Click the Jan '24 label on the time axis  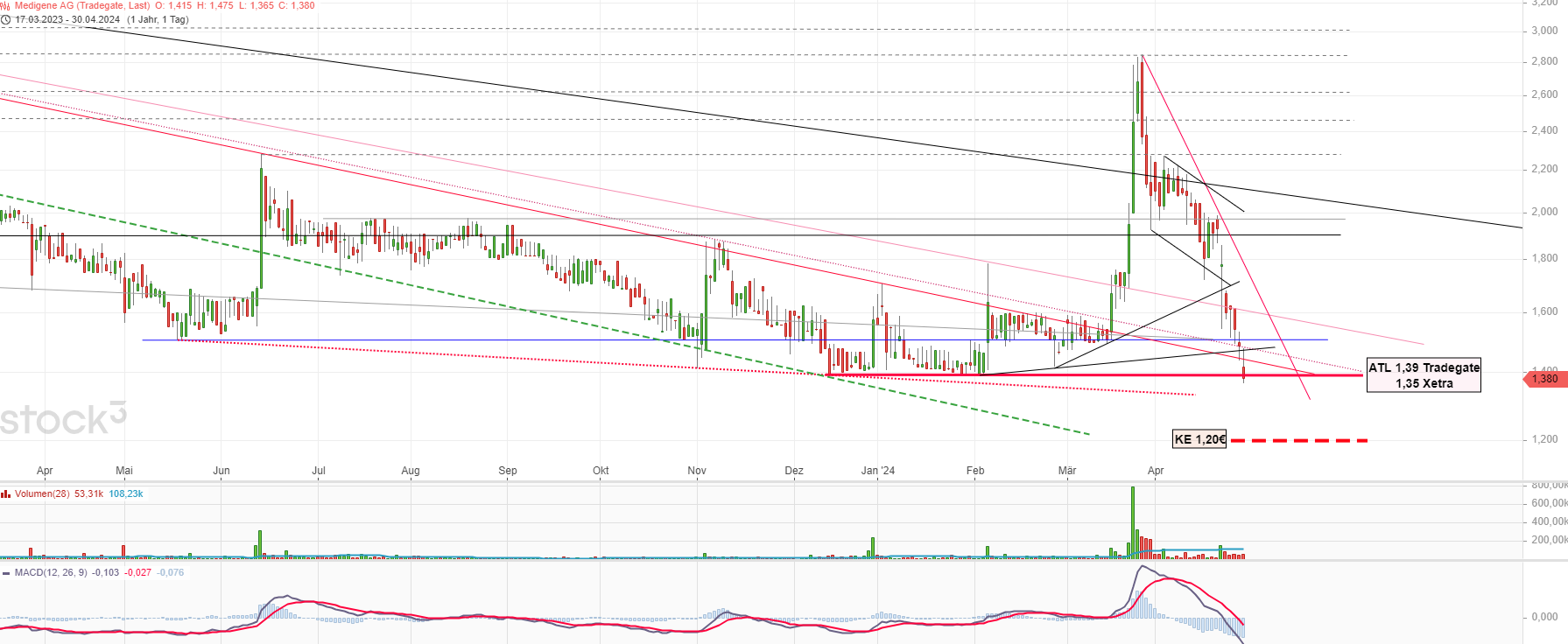click(878, 471)
